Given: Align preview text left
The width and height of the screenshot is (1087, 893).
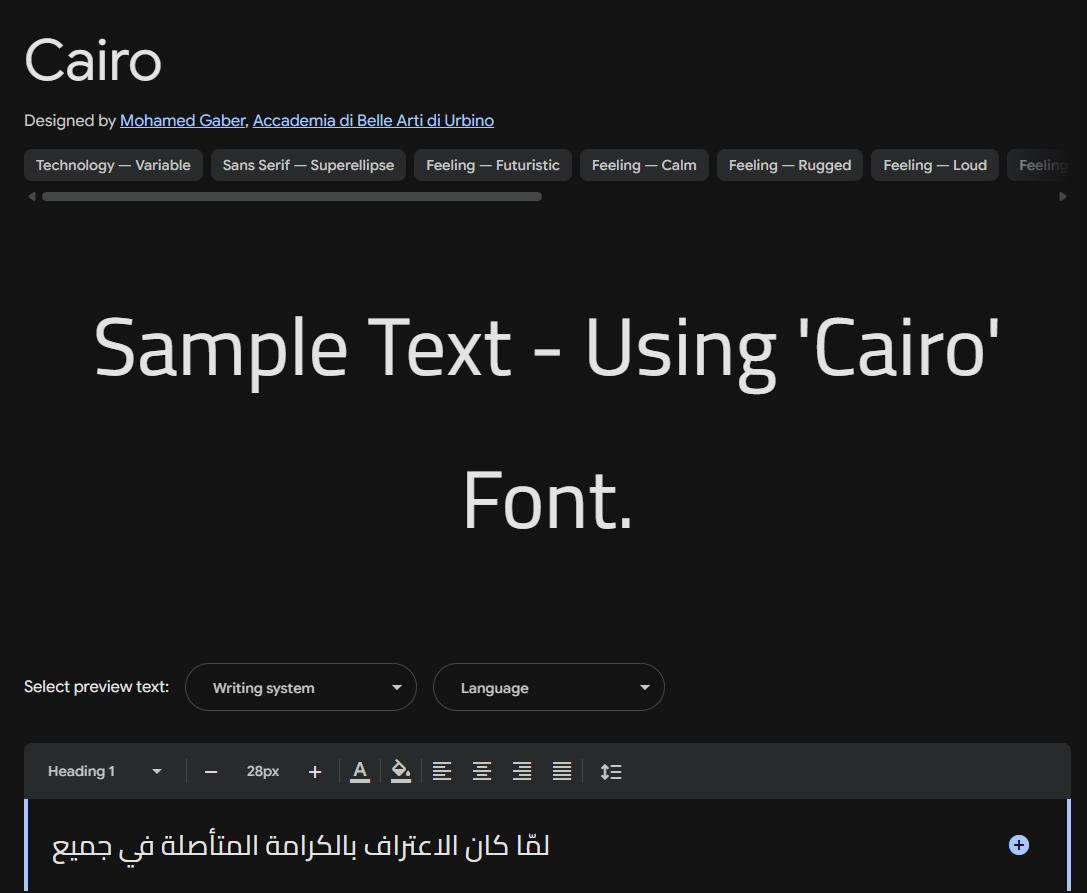Looking at the screenshot, I should pyautogui.click(x=442, y=771).
